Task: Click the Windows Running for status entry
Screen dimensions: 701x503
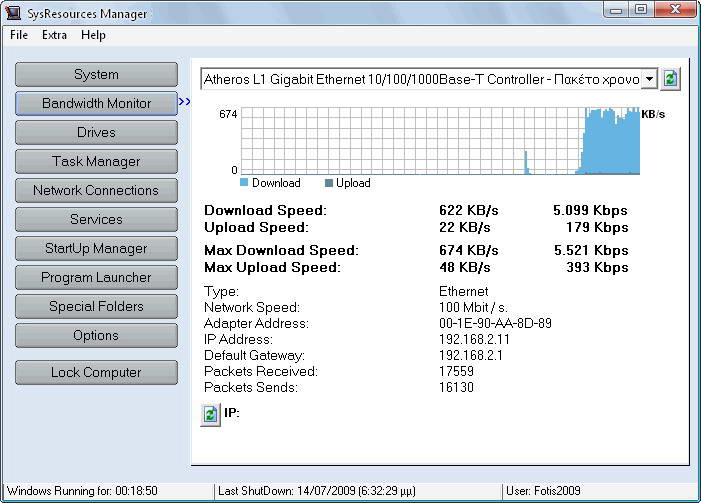Action: point(82,491)
